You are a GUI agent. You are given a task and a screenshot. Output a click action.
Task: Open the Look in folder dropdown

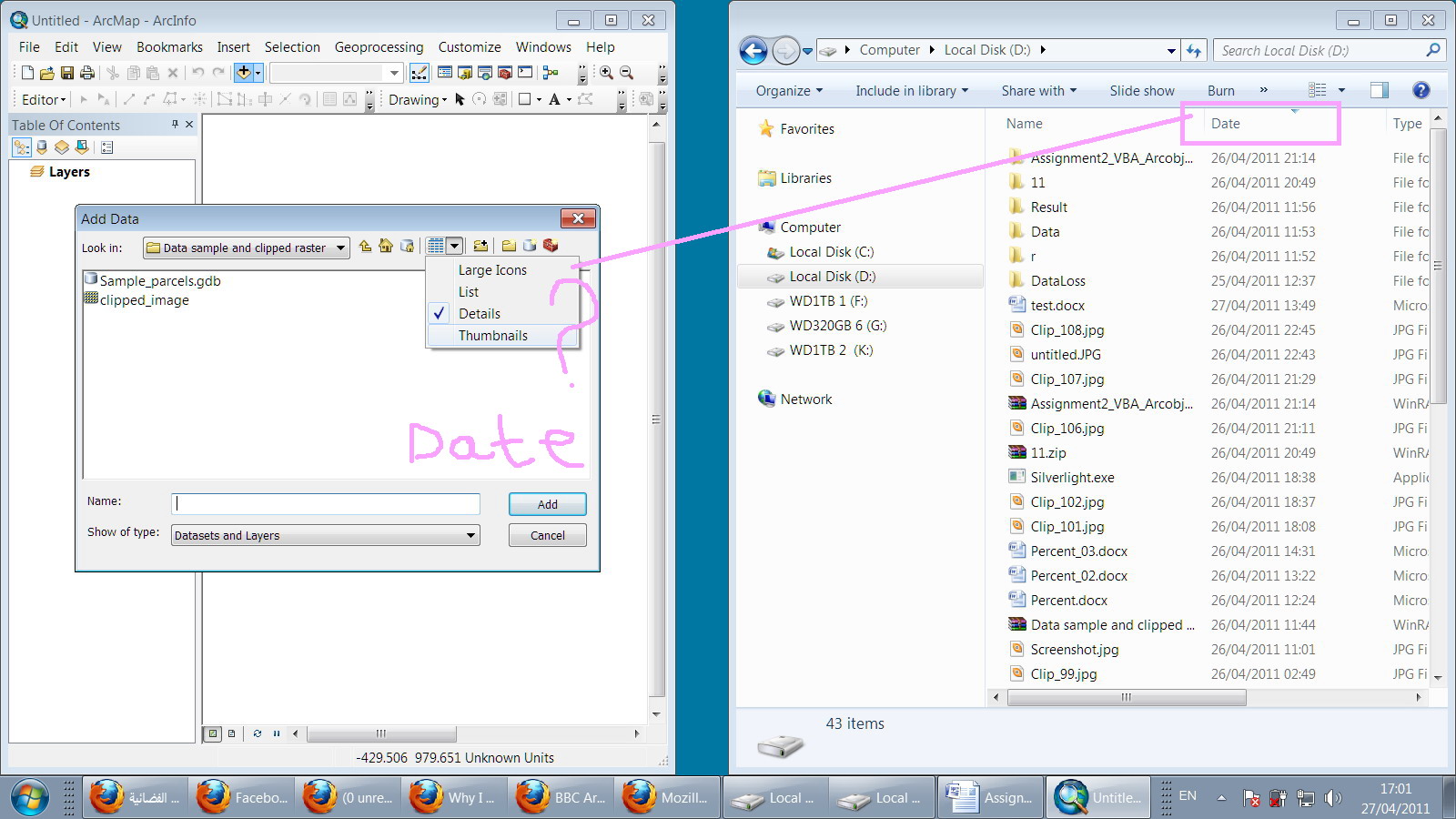[x=340, y=248]
